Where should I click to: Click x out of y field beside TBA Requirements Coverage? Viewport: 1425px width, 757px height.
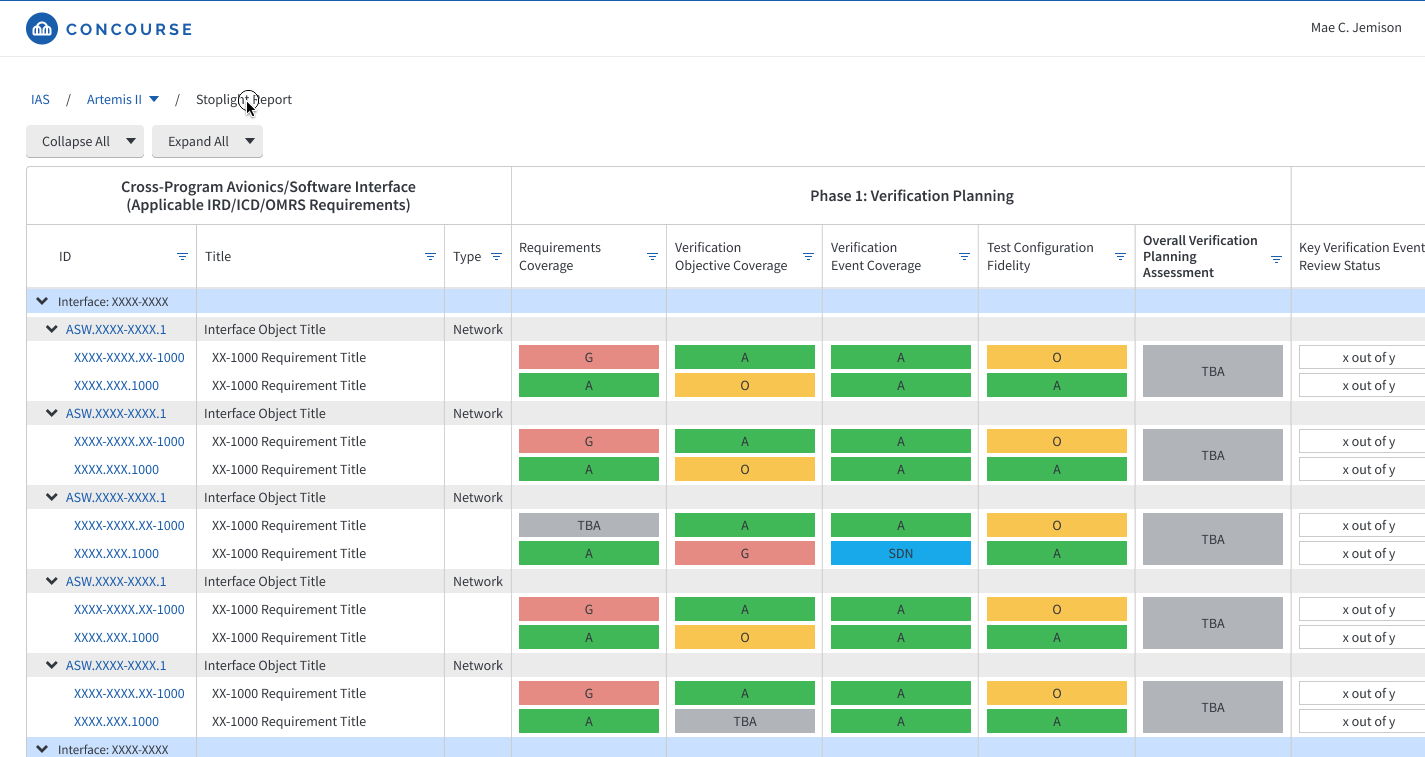(x=1362, y=525)
